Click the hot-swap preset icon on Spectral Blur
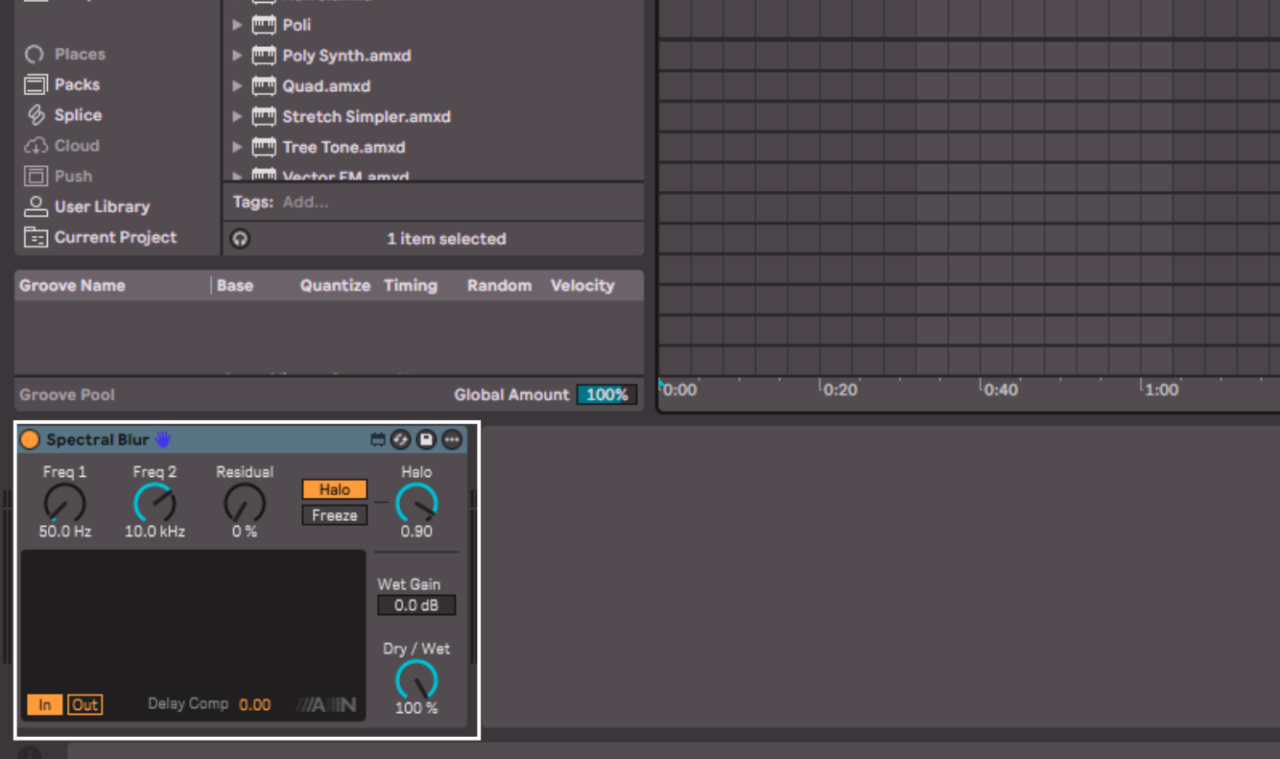1280x759 pixels. (x=401, y=440)
